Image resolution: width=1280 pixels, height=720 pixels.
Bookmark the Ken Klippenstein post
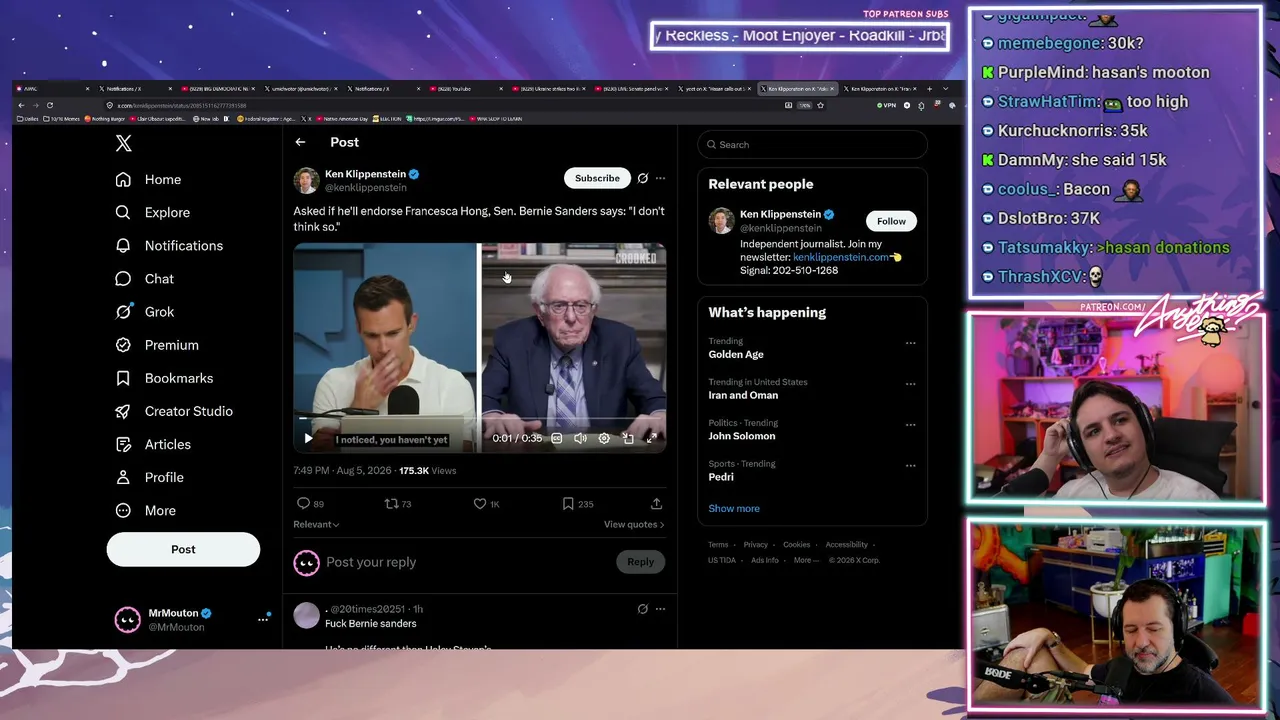tap(568, 504)
